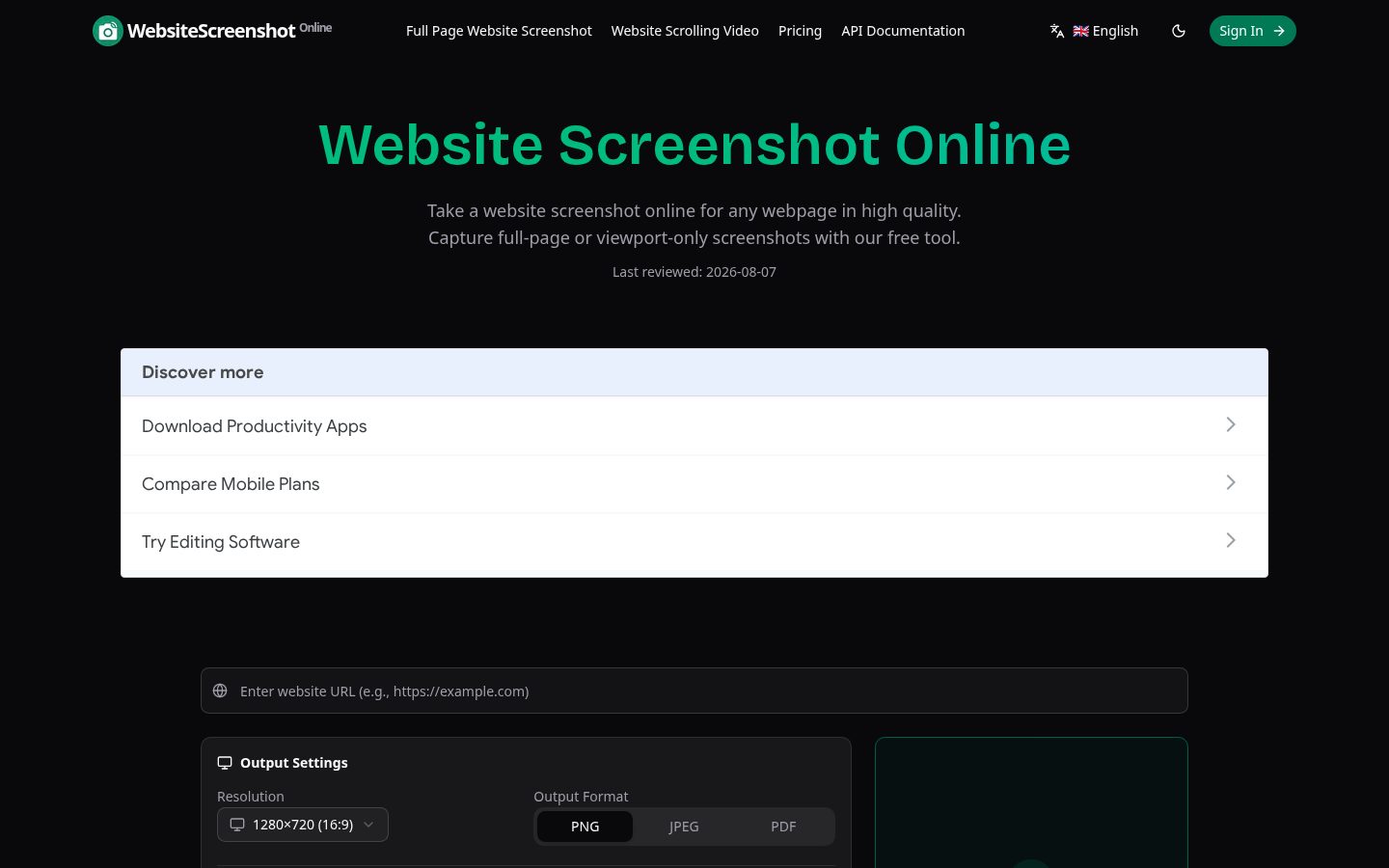Click the arrow in Sign In button

coord(1279,31)
